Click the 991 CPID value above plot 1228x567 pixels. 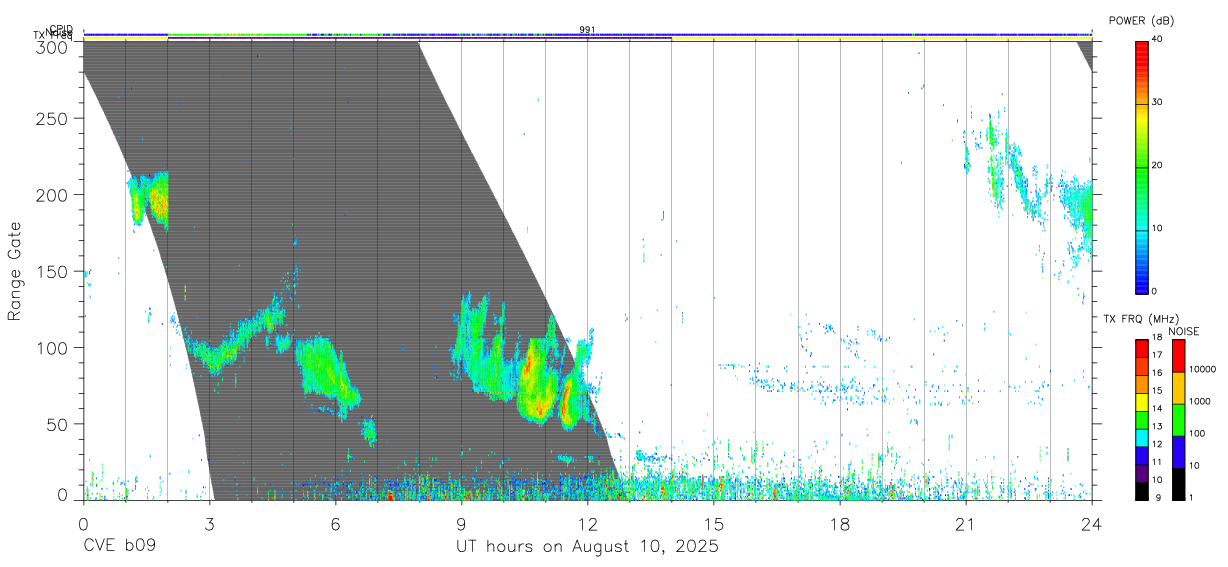click(587, 29)
